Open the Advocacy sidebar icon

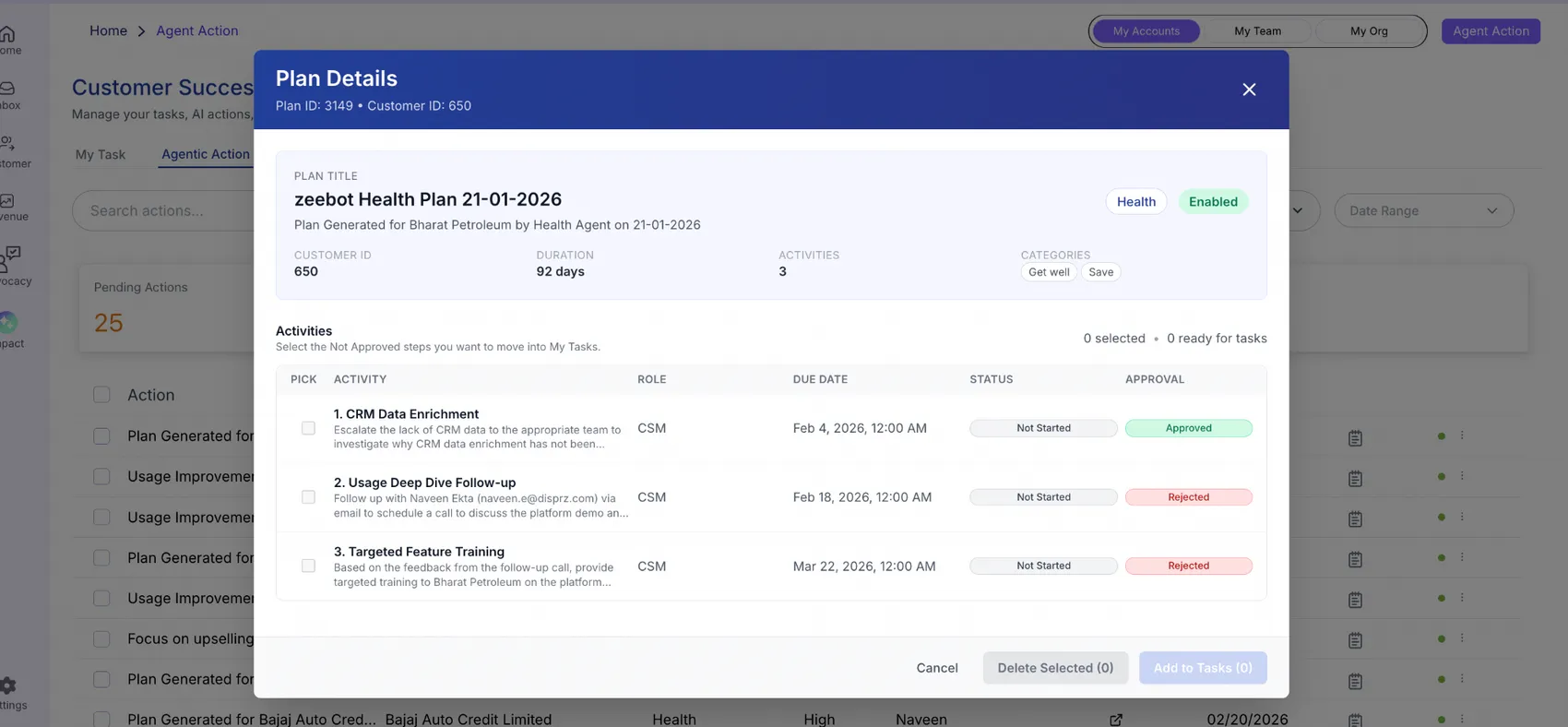9,261
